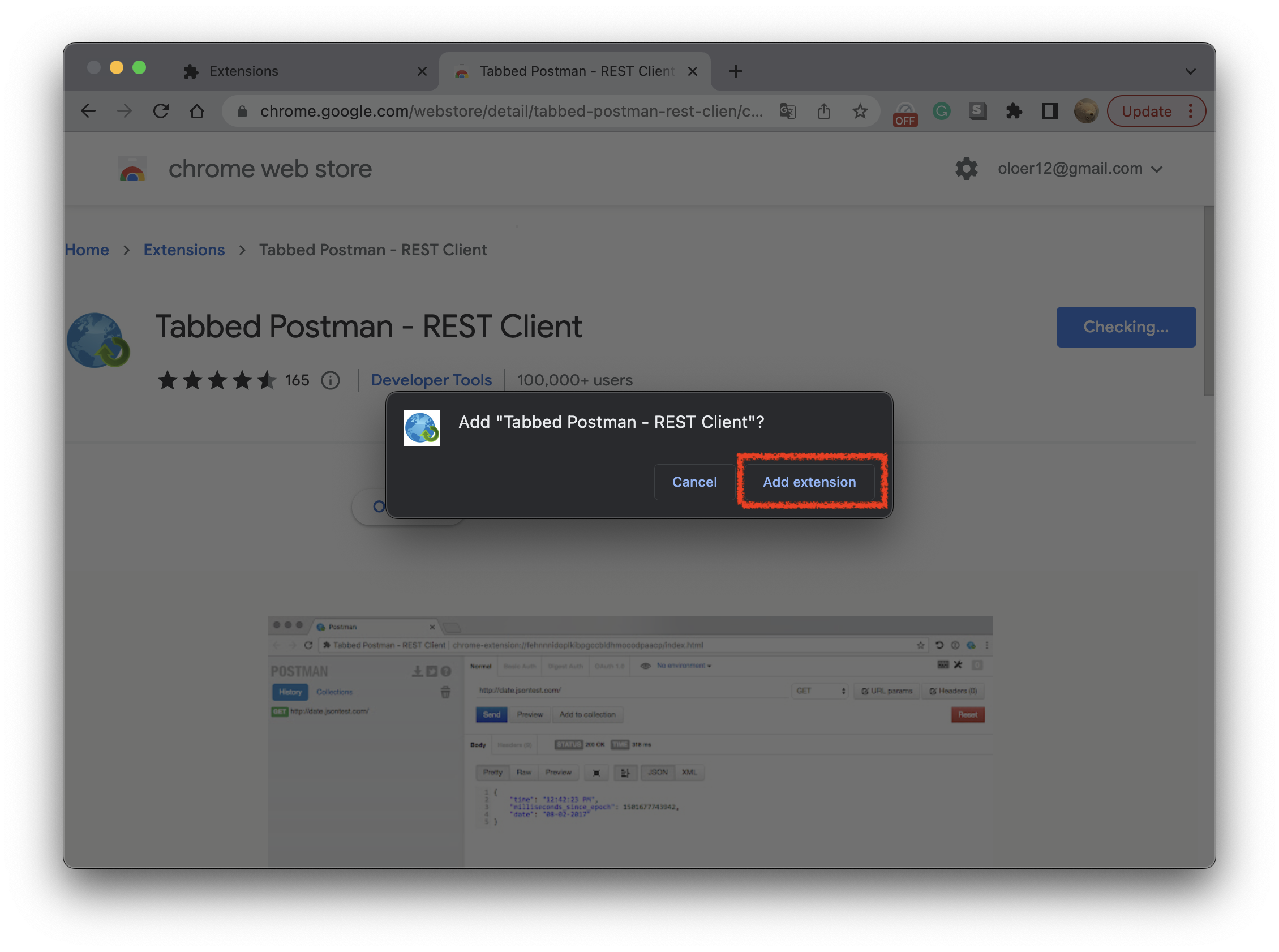Bookmark this page with the star
This screenshot has width=1279, height=952.
pos(860,110)
